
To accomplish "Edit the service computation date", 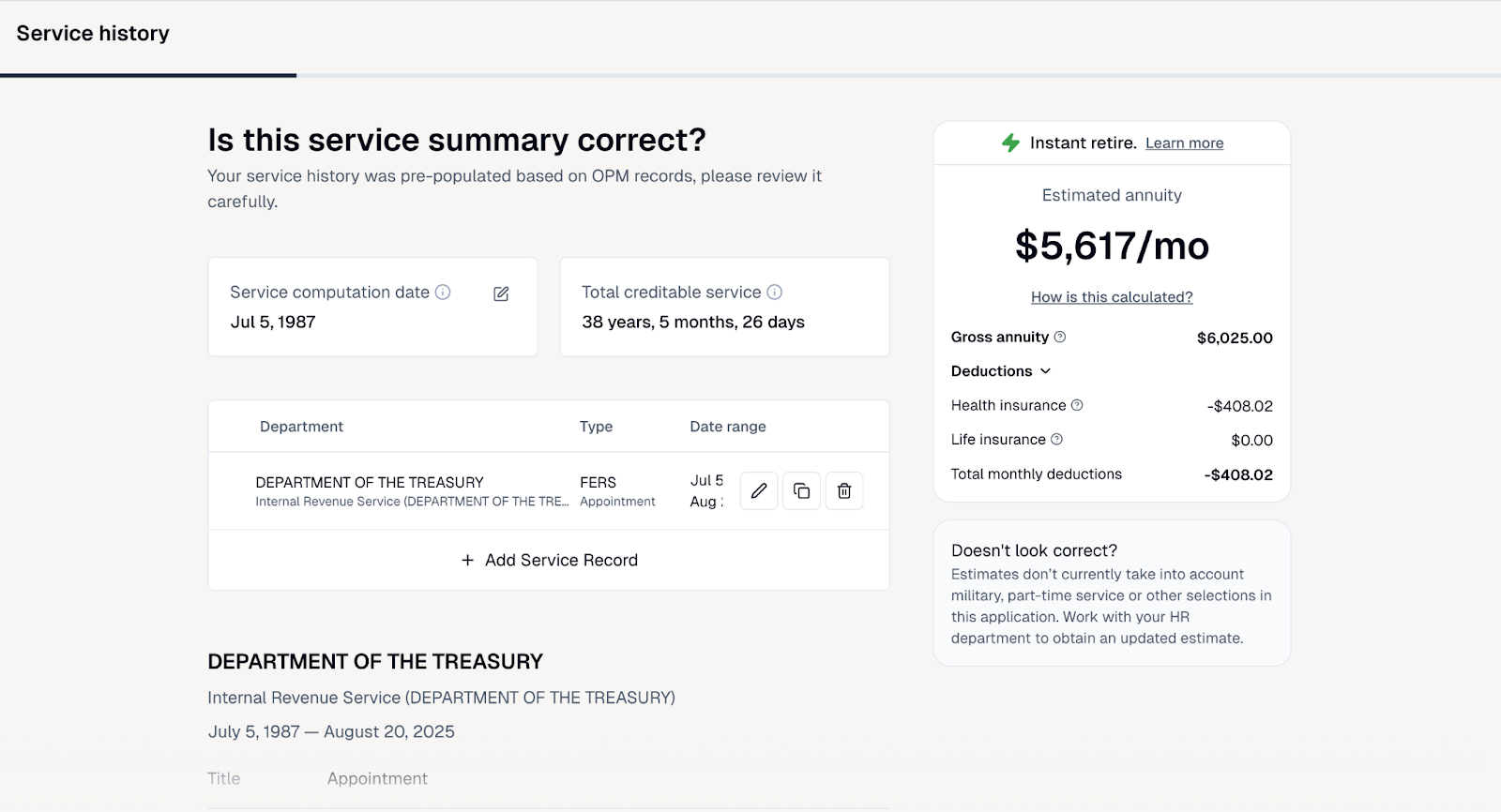I will tap(501, 294).
